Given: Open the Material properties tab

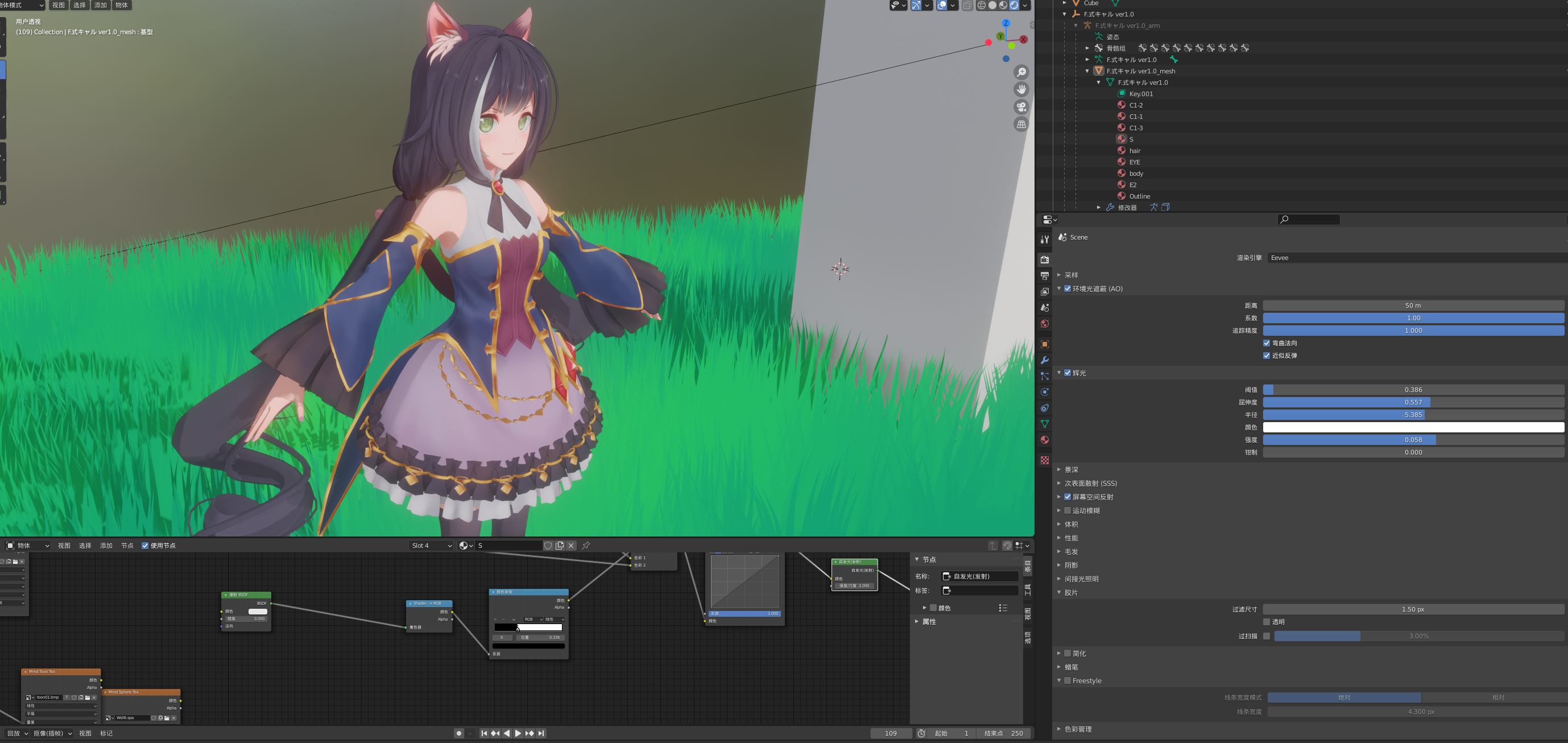Looking at the screenshot, I should click(1045, 439).
